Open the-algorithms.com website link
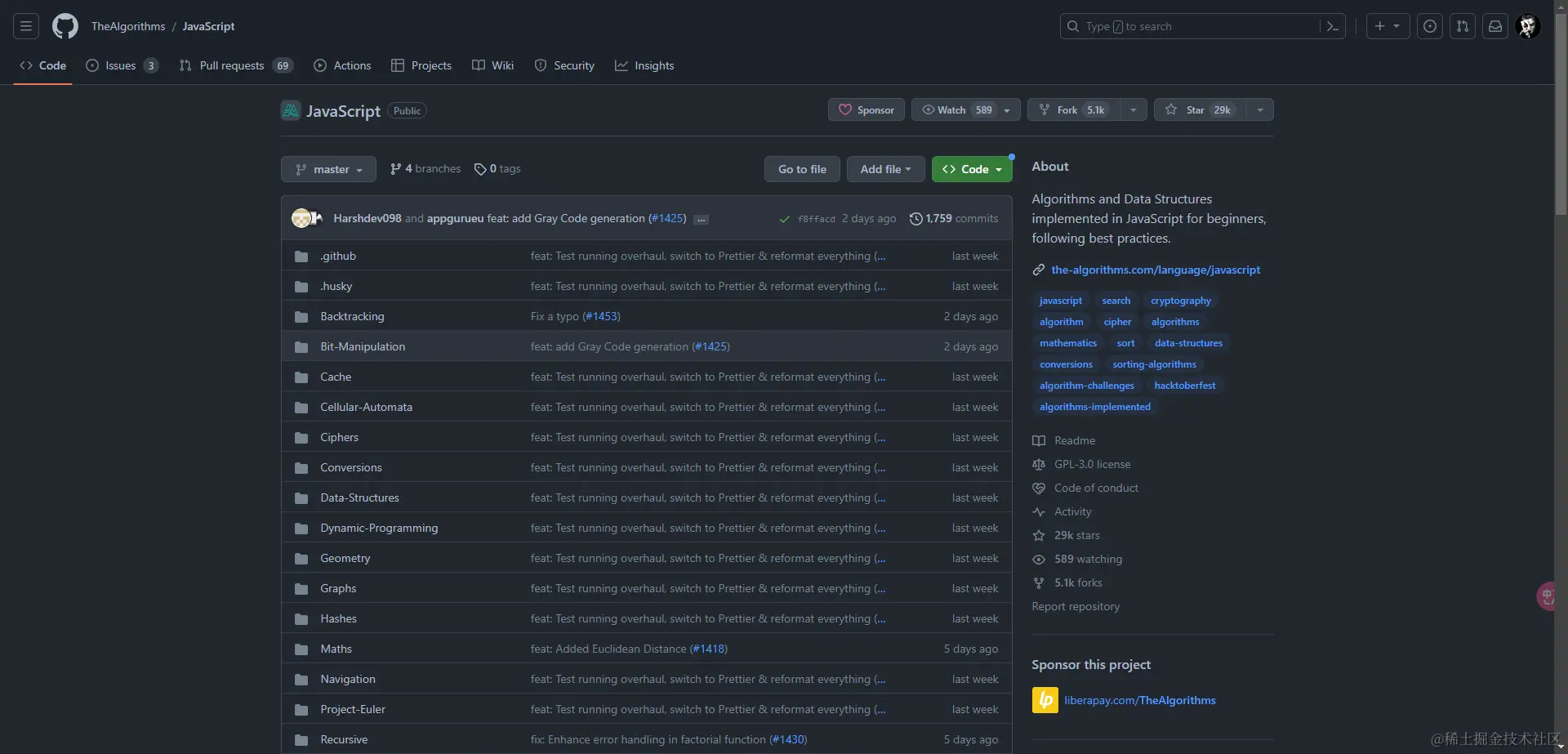The image size is (1568, 754). click(x=1156, y=270)
